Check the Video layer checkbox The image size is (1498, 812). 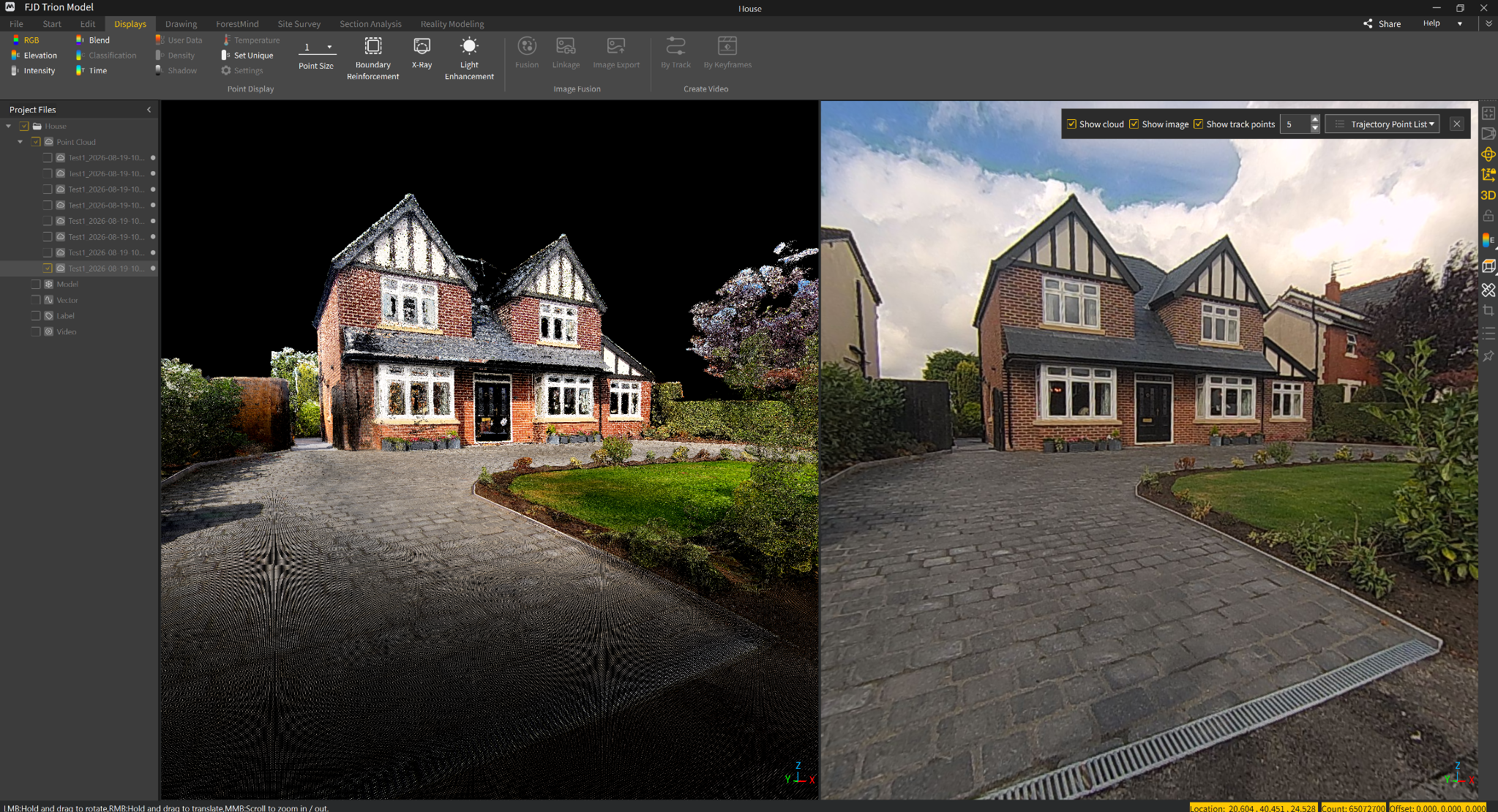pos(36,331)
